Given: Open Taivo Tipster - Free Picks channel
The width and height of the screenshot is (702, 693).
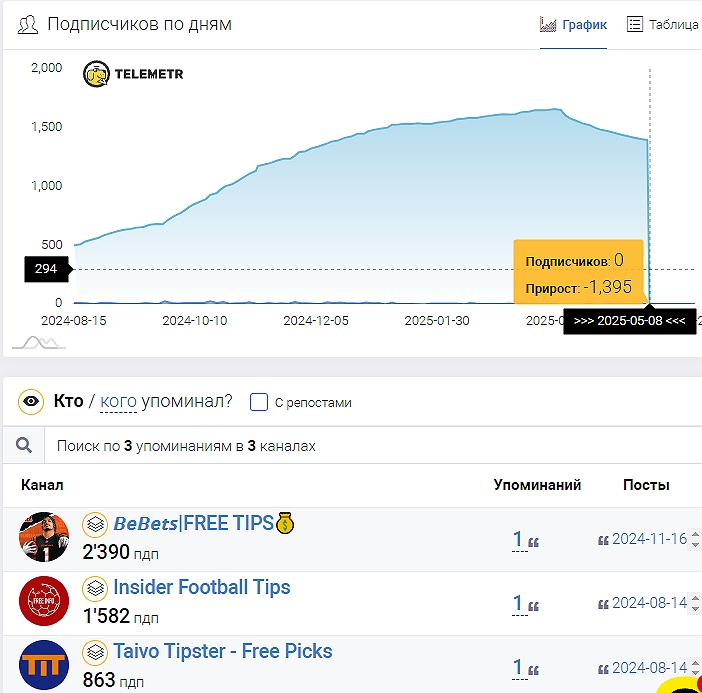Looking at the screenshot, I should tap(222, 651).
